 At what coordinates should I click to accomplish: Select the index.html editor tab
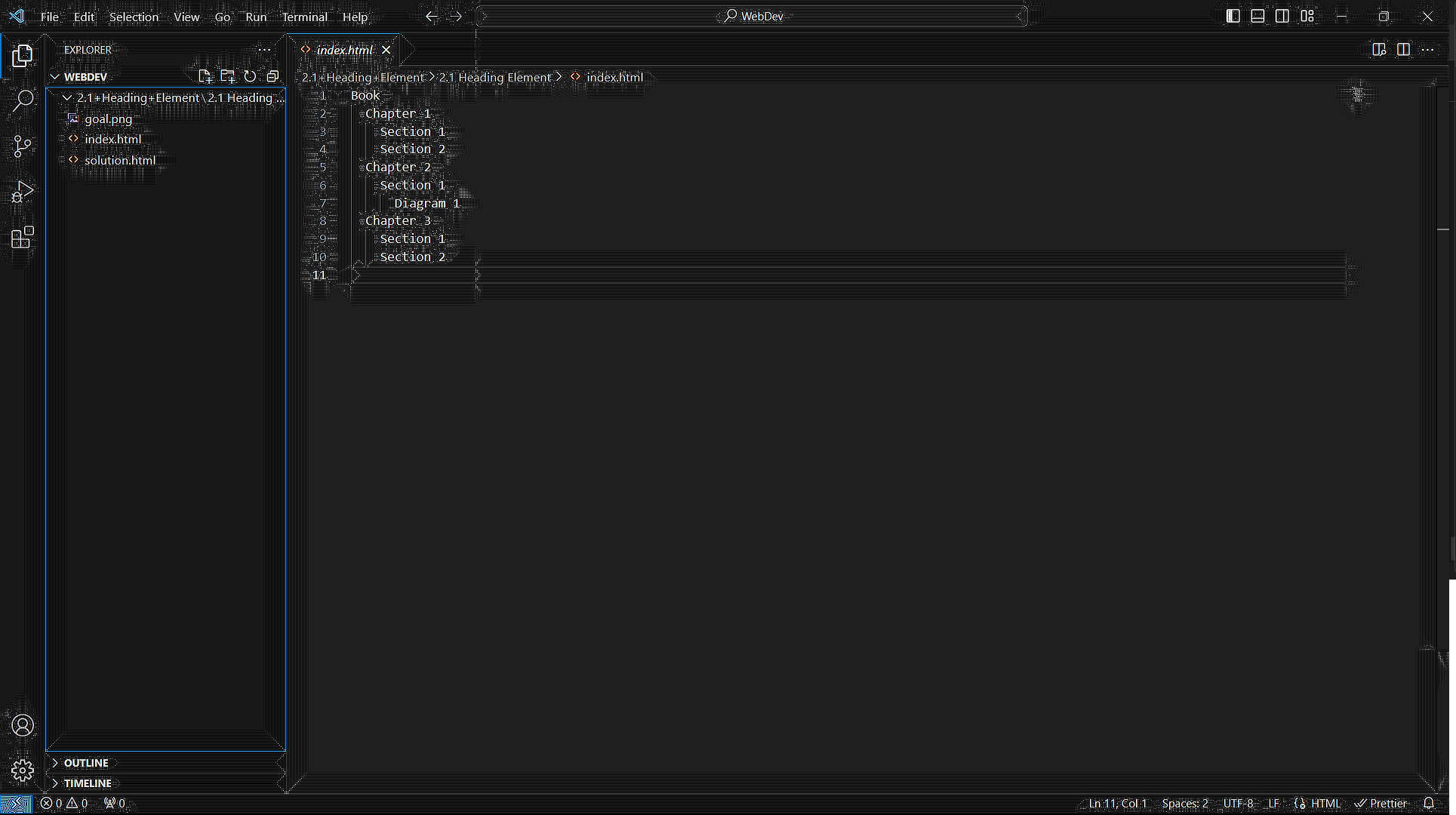344,50
